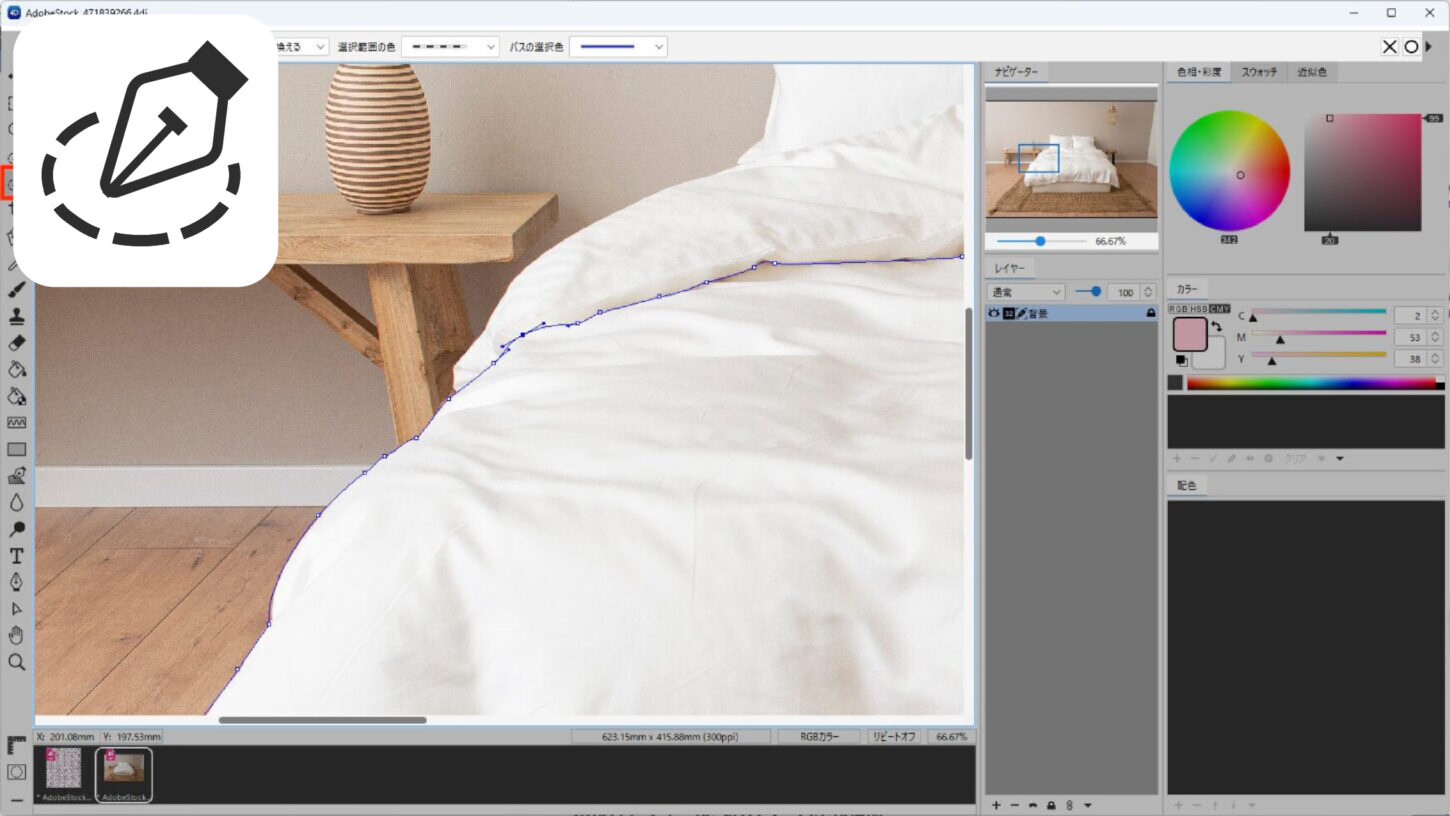
Task: Toggle visibility of the 背景 layer
Action: point(994,313)
